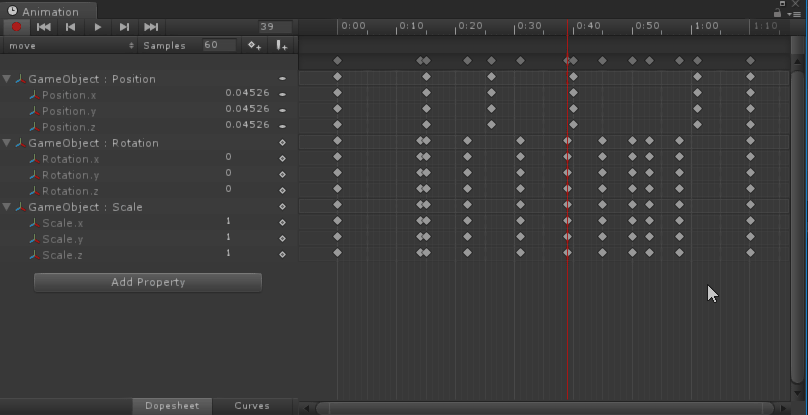808x415 pixels.
Task: Collapse the GameObject : Position group
Action: click(x=7, y=79)
